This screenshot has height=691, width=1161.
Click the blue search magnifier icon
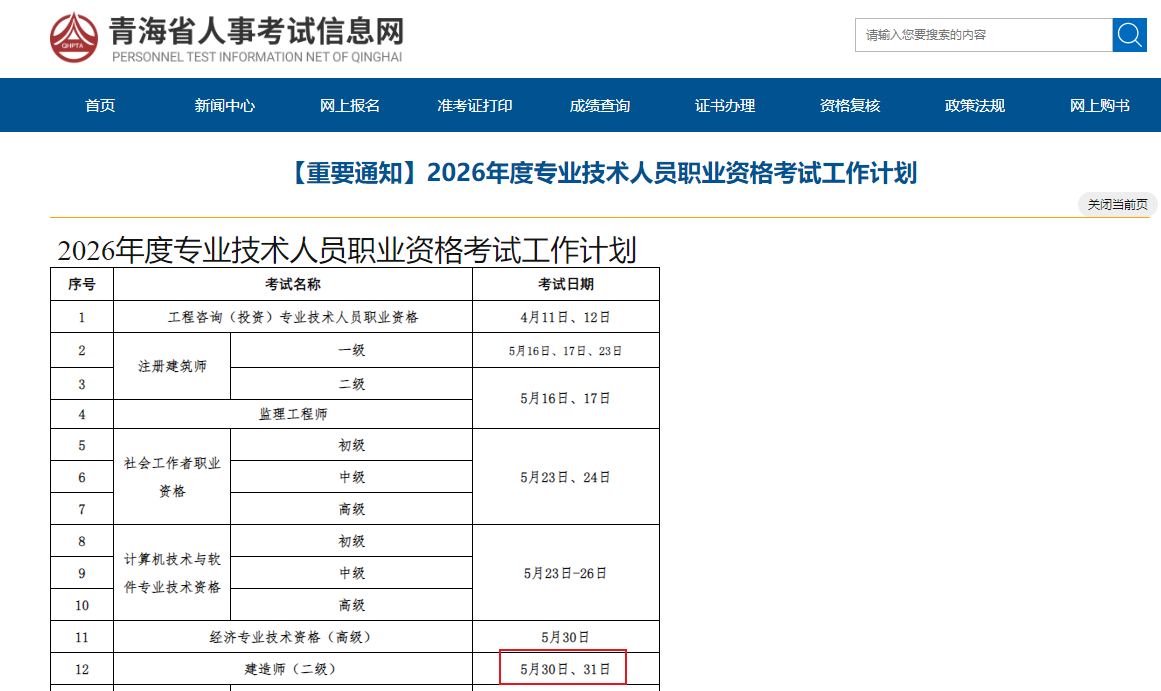pos(1130,34)
